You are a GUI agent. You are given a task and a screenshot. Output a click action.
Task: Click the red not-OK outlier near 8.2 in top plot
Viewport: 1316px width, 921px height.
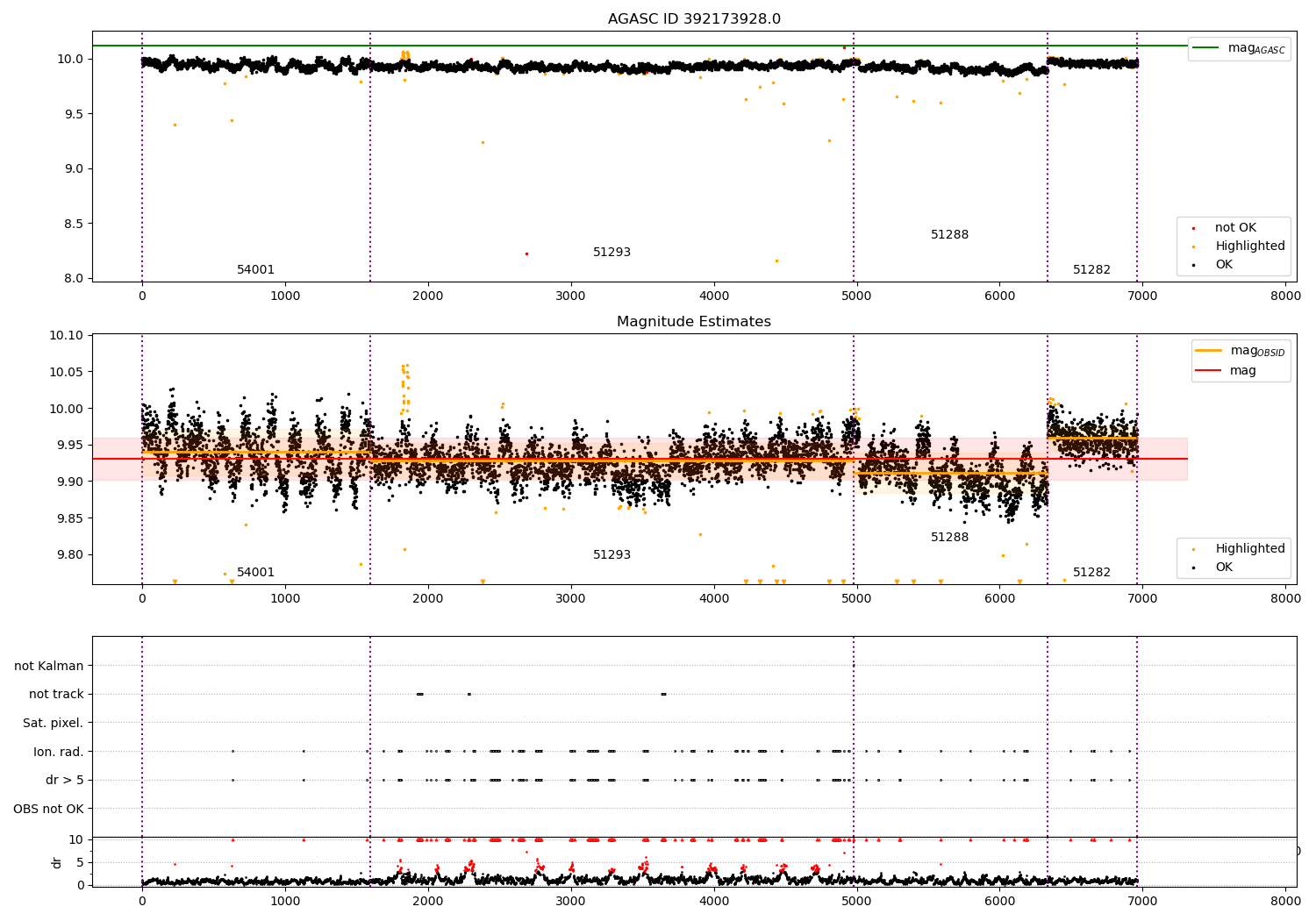(x=526, y=254)
